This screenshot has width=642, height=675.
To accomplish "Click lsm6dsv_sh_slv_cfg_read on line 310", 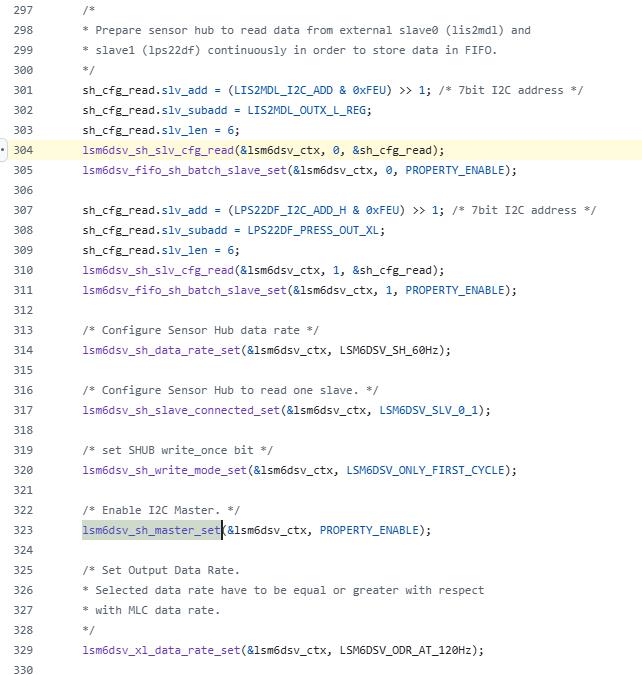I will (x=158, y=270).
